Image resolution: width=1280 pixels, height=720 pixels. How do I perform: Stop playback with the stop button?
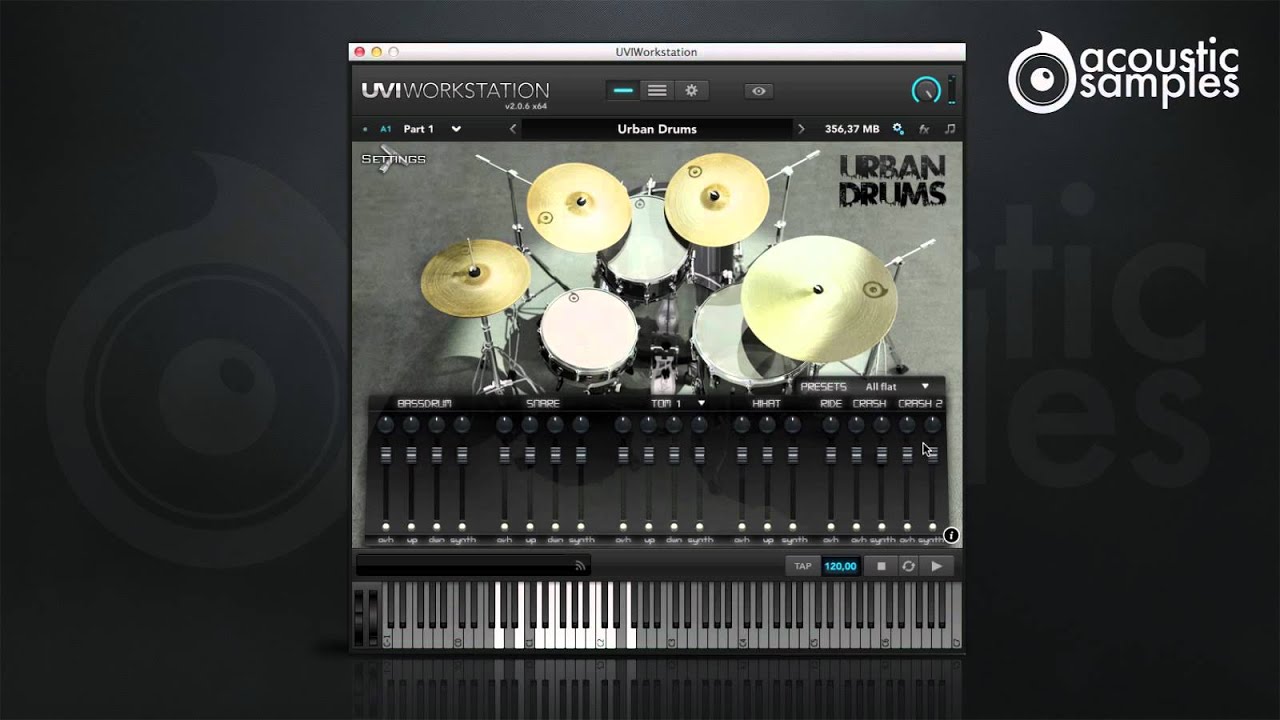coord(881,566)
